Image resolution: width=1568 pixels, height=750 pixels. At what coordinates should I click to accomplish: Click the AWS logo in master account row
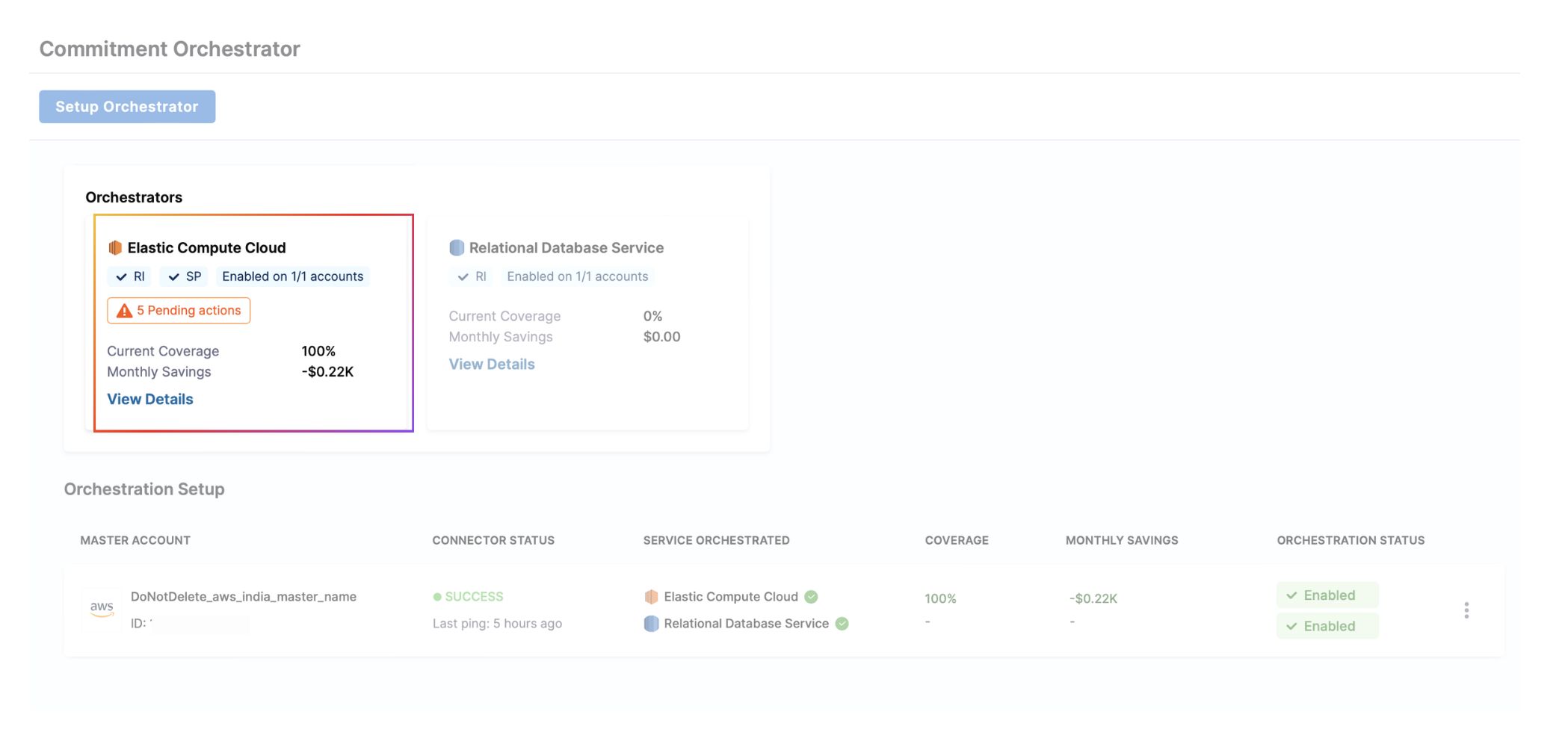(102, 608)
